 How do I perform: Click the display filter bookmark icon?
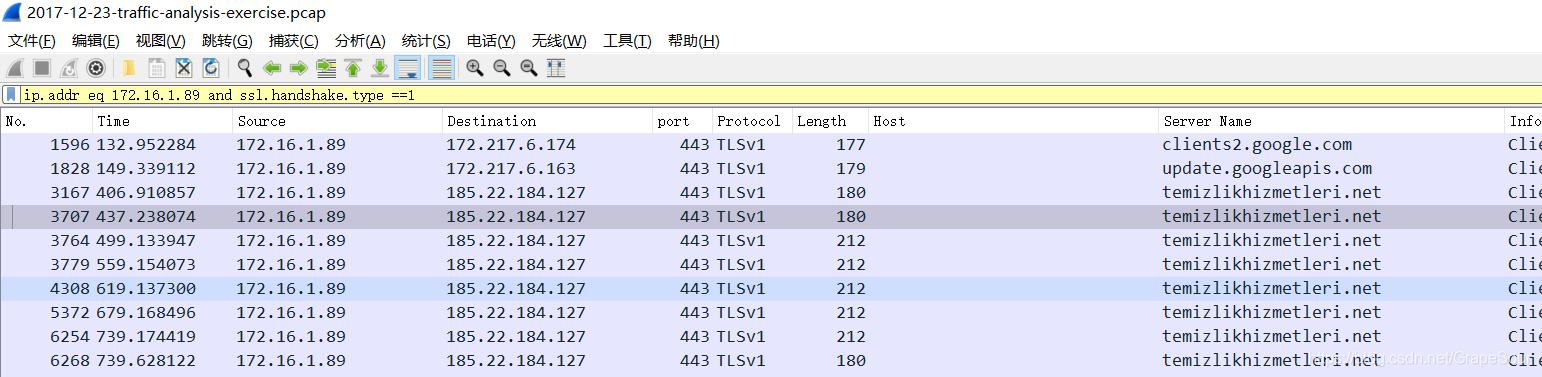click(x=10, y=95)
